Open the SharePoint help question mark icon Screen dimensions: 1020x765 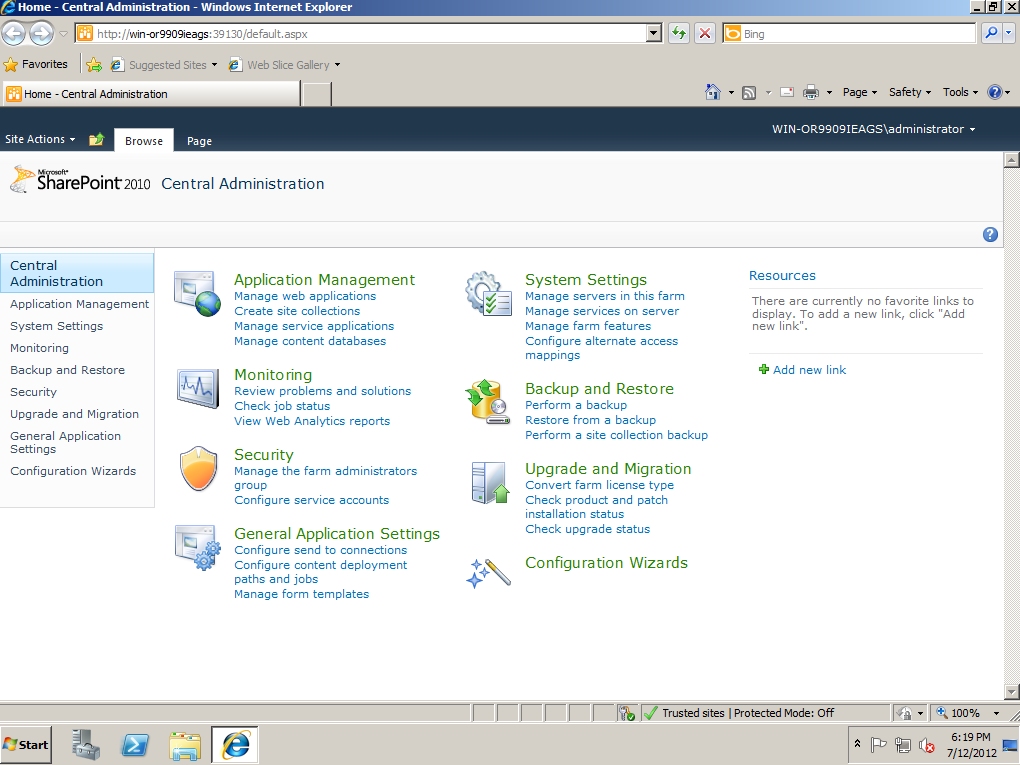(990, 235)
